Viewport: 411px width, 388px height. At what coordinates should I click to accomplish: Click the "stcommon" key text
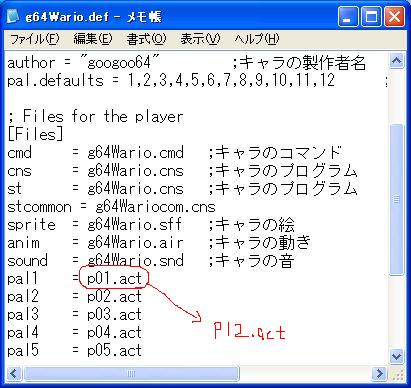[39, 207]
